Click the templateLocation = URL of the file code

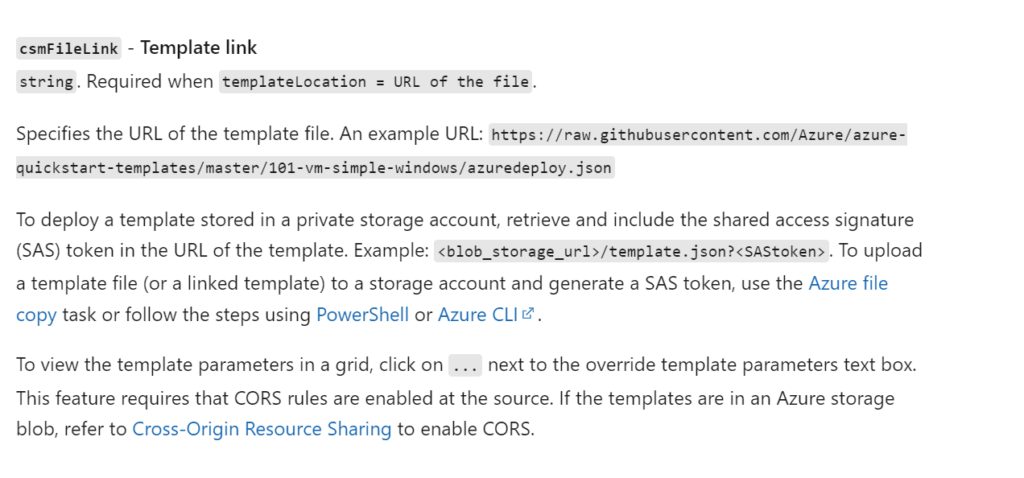pyautogui.click(x=376, y=82)
